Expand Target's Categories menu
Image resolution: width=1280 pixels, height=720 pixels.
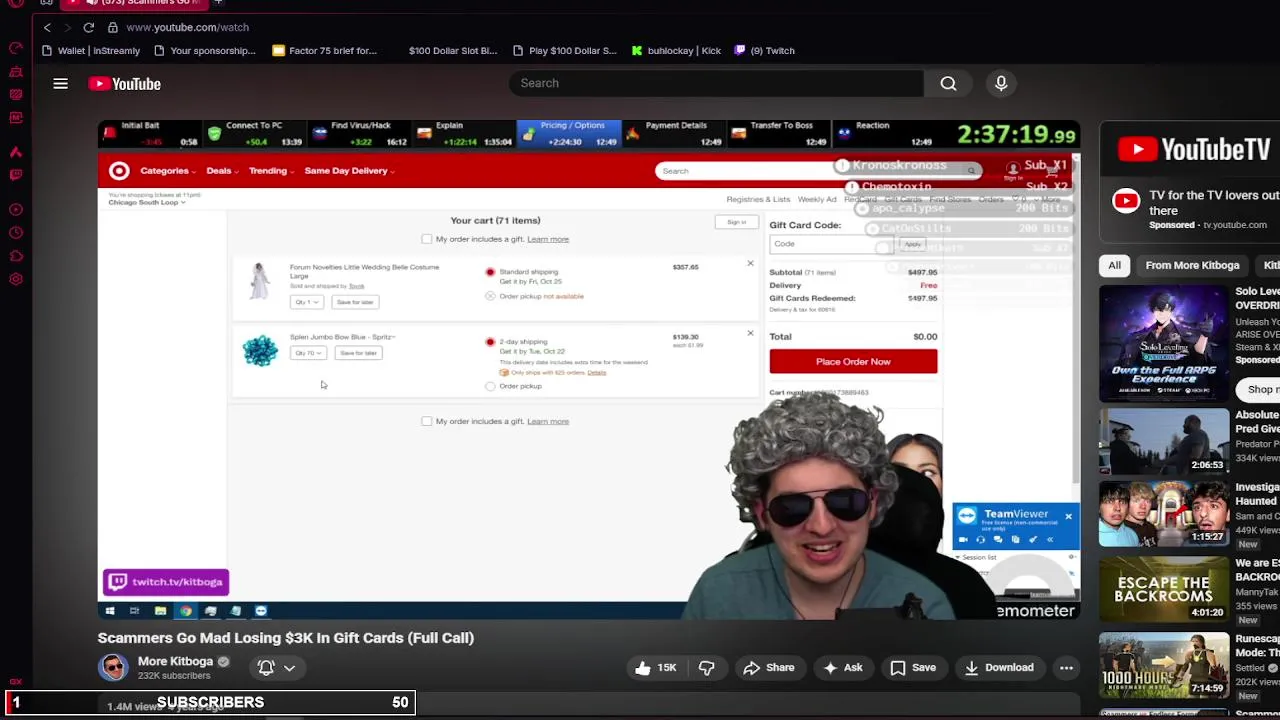click(x=167, y=171)
